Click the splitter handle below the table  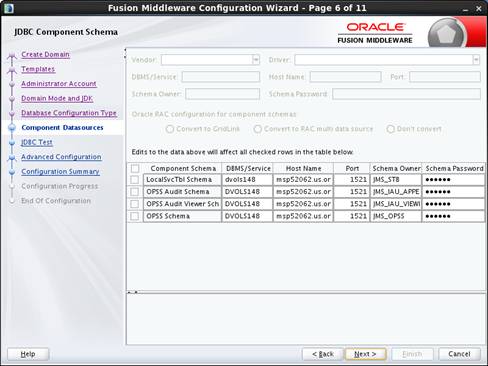coord(133,292)
